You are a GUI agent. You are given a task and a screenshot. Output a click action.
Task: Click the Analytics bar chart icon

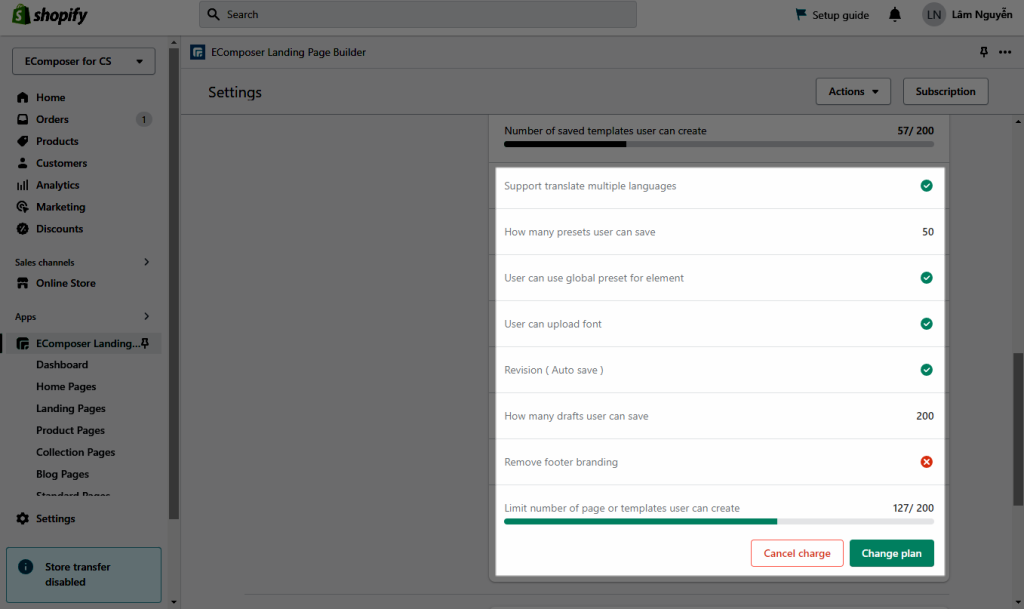pyautogui.click(x=23, y=185)
